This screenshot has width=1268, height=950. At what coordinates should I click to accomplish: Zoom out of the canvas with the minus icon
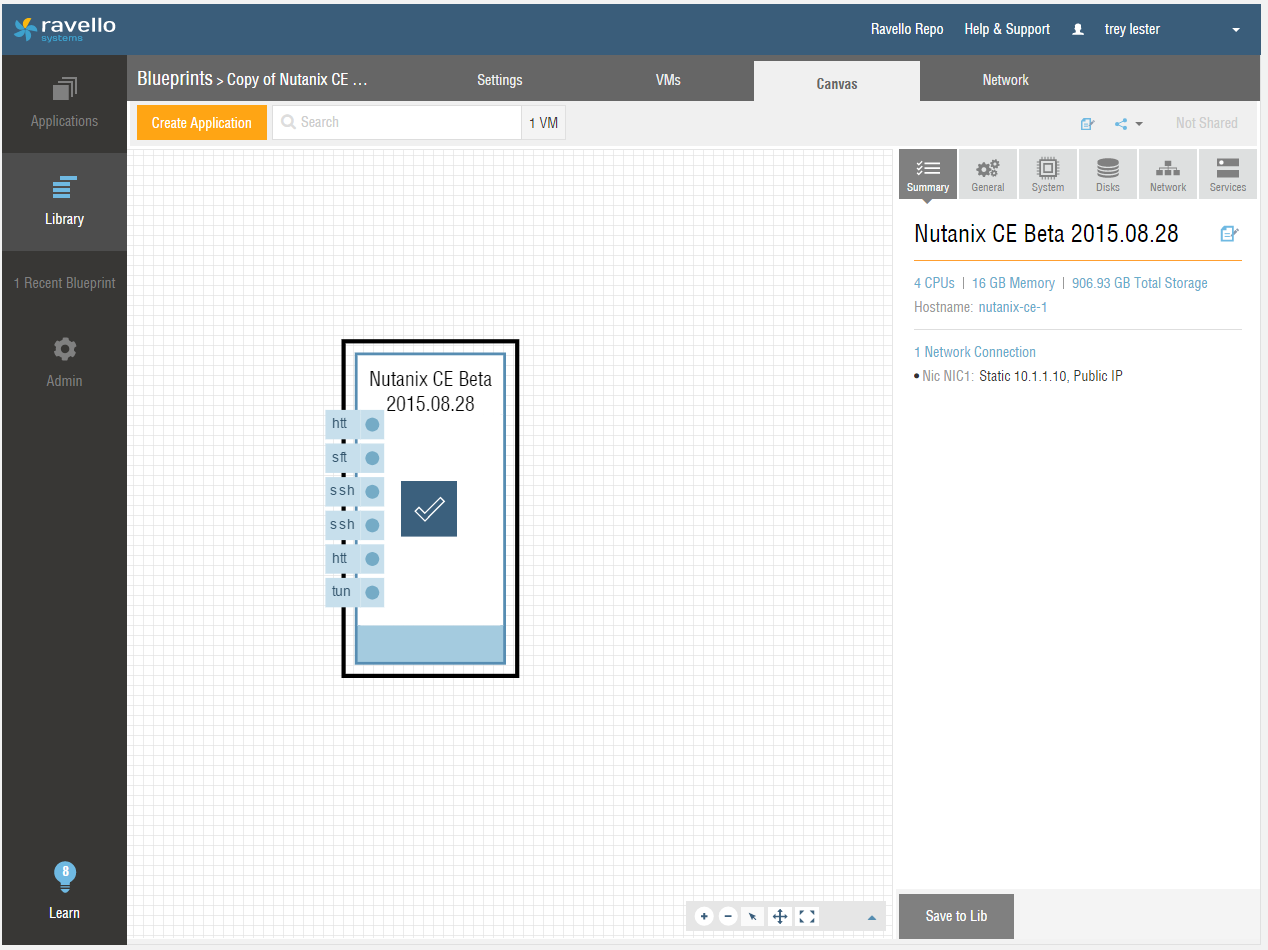pyautogui.click(x=728, y=916)
